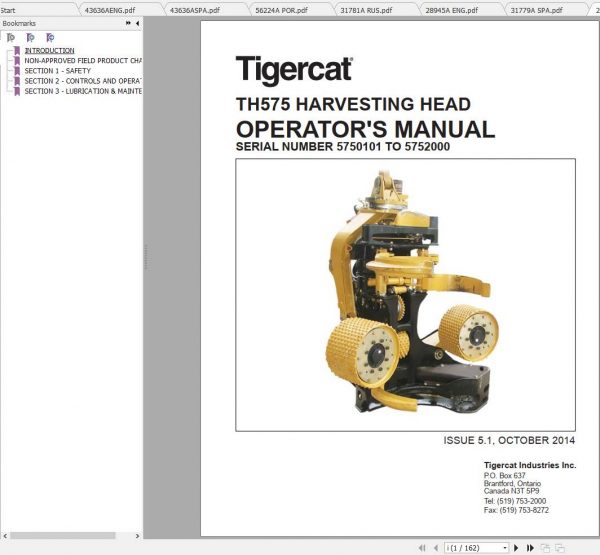Open the INTRODUCTION bookmark
The height and width of the screenshot is (555, 600).
[x=49, y=51]
